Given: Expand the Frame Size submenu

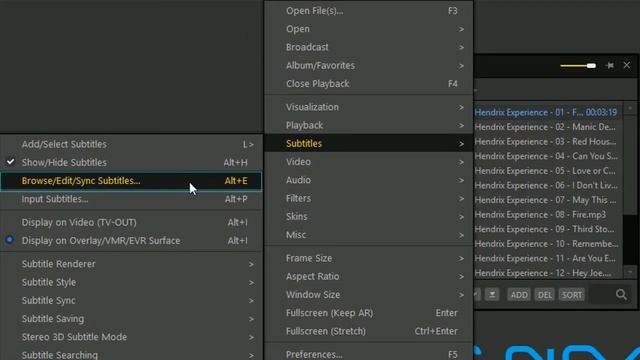Looking at the screenshot, I should [369, 258].
